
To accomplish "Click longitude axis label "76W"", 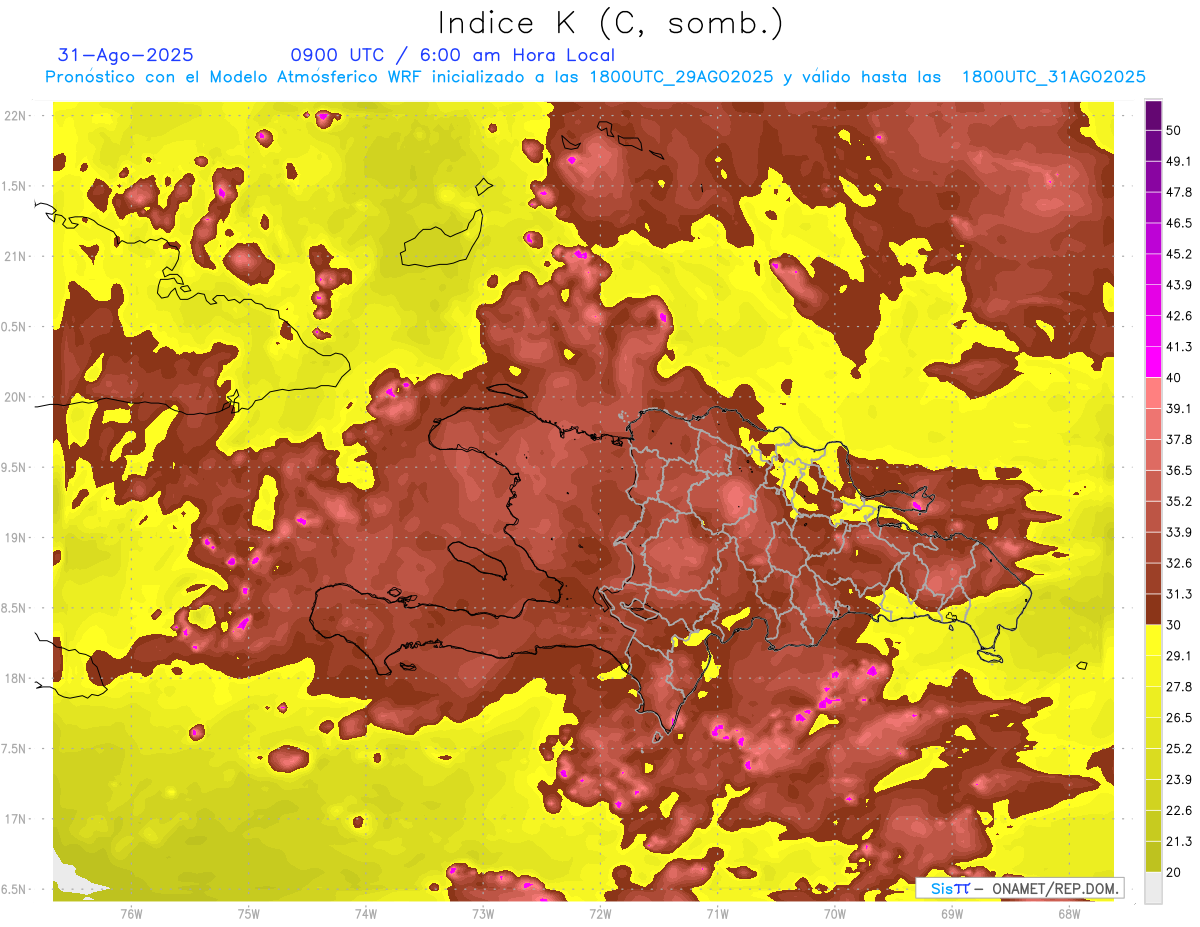I will pos(131,914).
